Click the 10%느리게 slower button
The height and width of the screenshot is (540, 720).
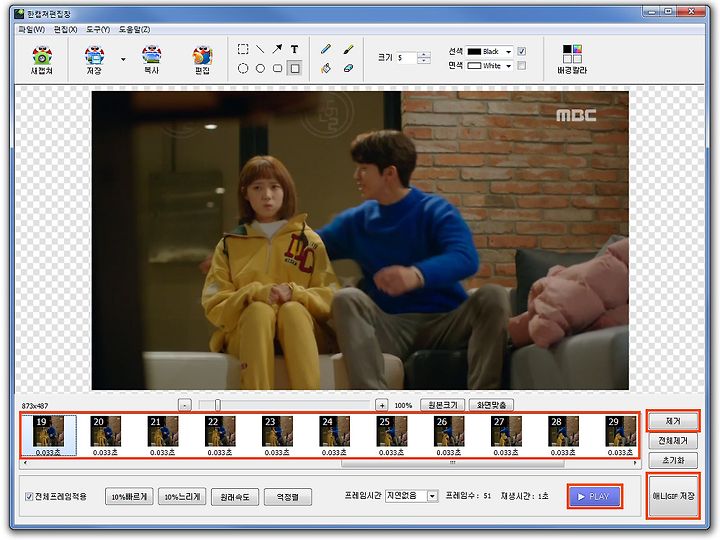click(x=182, y=497)
